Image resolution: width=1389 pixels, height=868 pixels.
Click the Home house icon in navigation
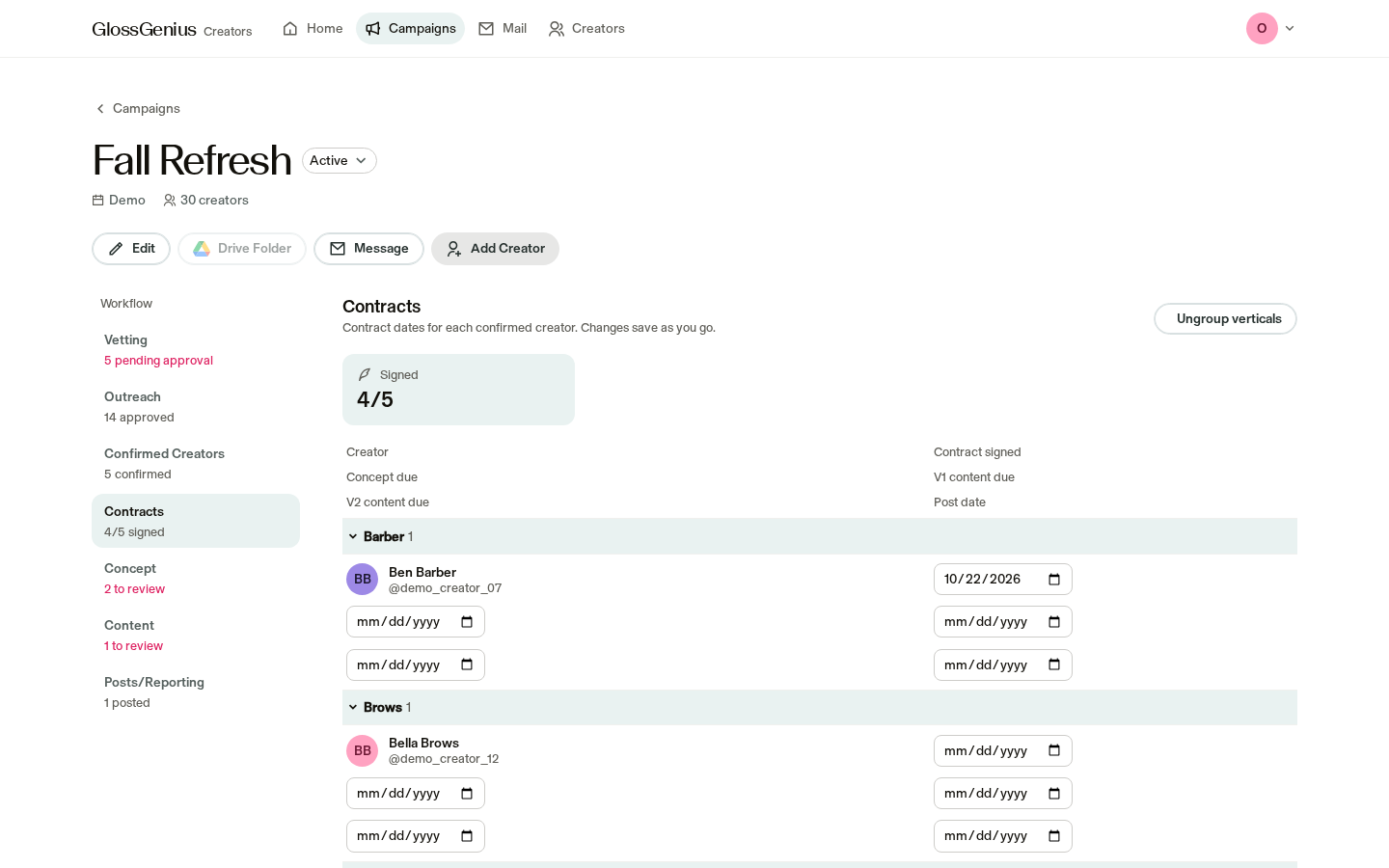(x=290, y=29)
